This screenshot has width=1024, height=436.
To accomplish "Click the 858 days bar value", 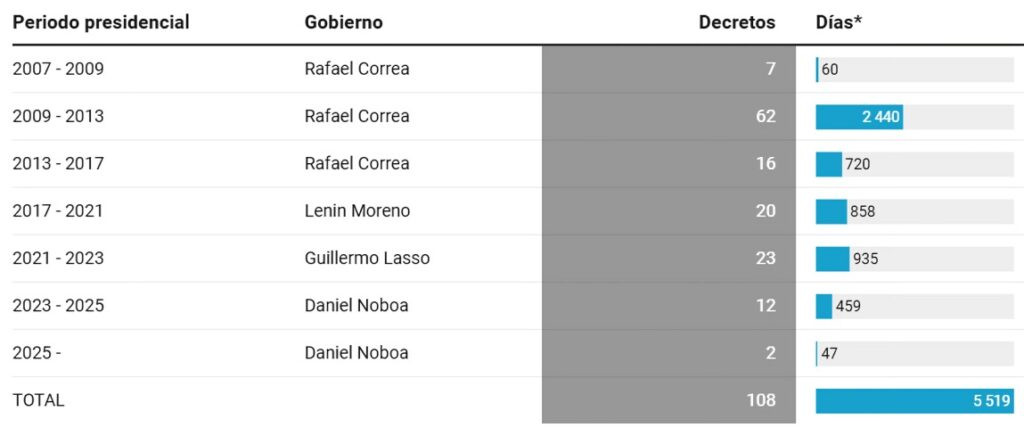I will (x=862, y=212).
